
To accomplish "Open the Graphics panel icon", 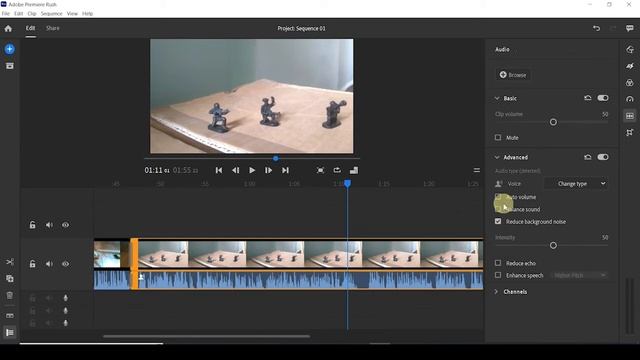I will (x=630, y=49).
